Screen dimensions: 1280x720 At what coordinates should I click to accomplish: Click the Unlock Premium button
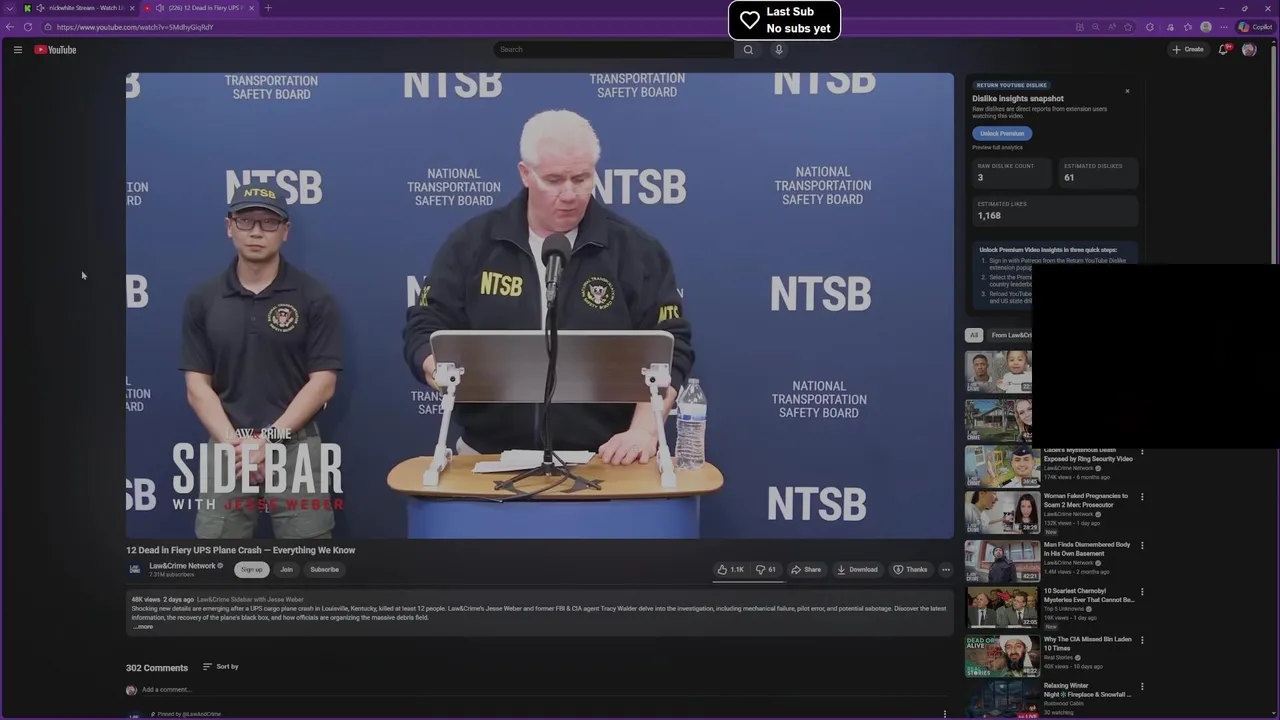(1002, 133)
